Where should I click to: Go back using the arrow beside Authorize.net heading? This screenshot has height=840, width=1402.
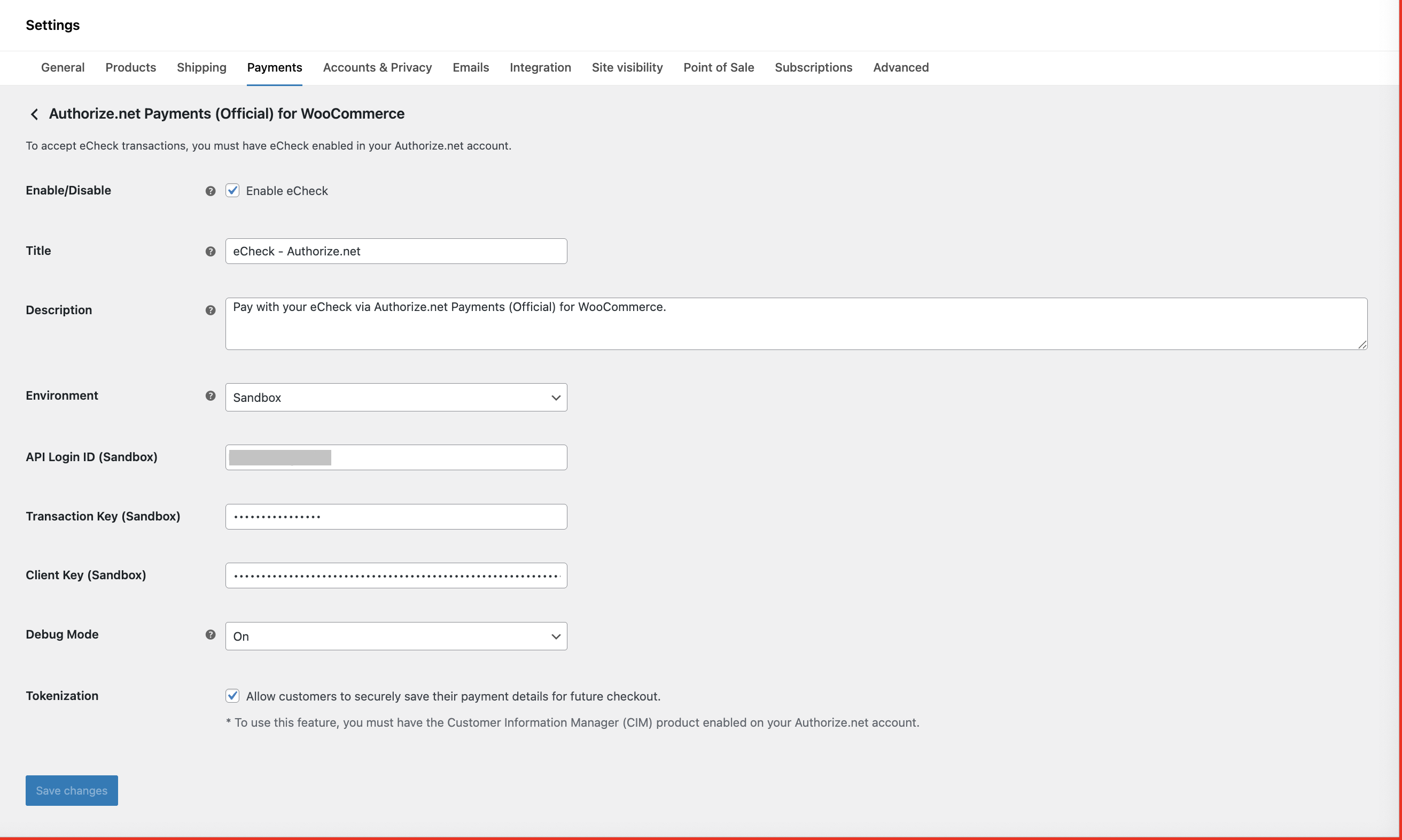tap(35, 114)
